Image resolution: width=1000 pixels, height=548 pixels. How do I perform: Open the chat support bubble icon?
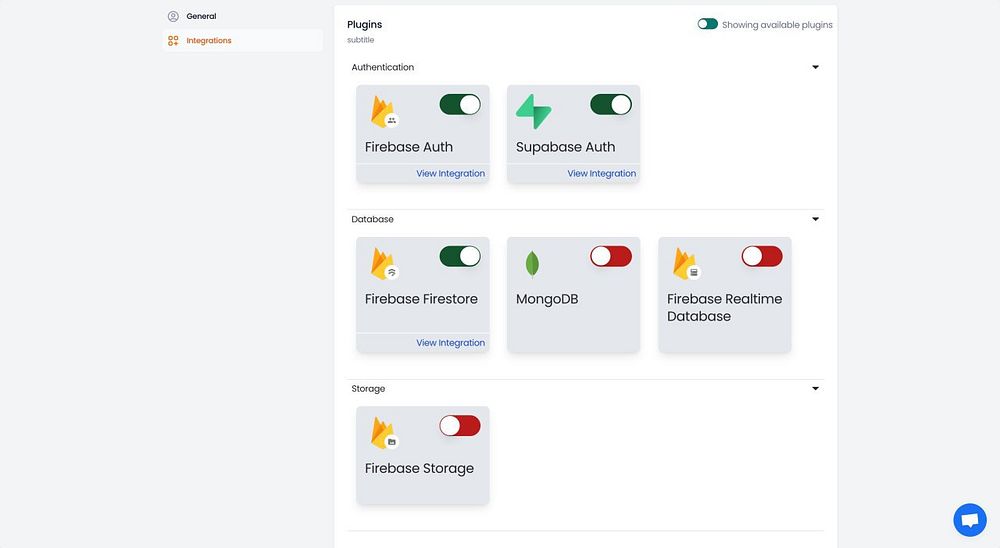(969, 520)
